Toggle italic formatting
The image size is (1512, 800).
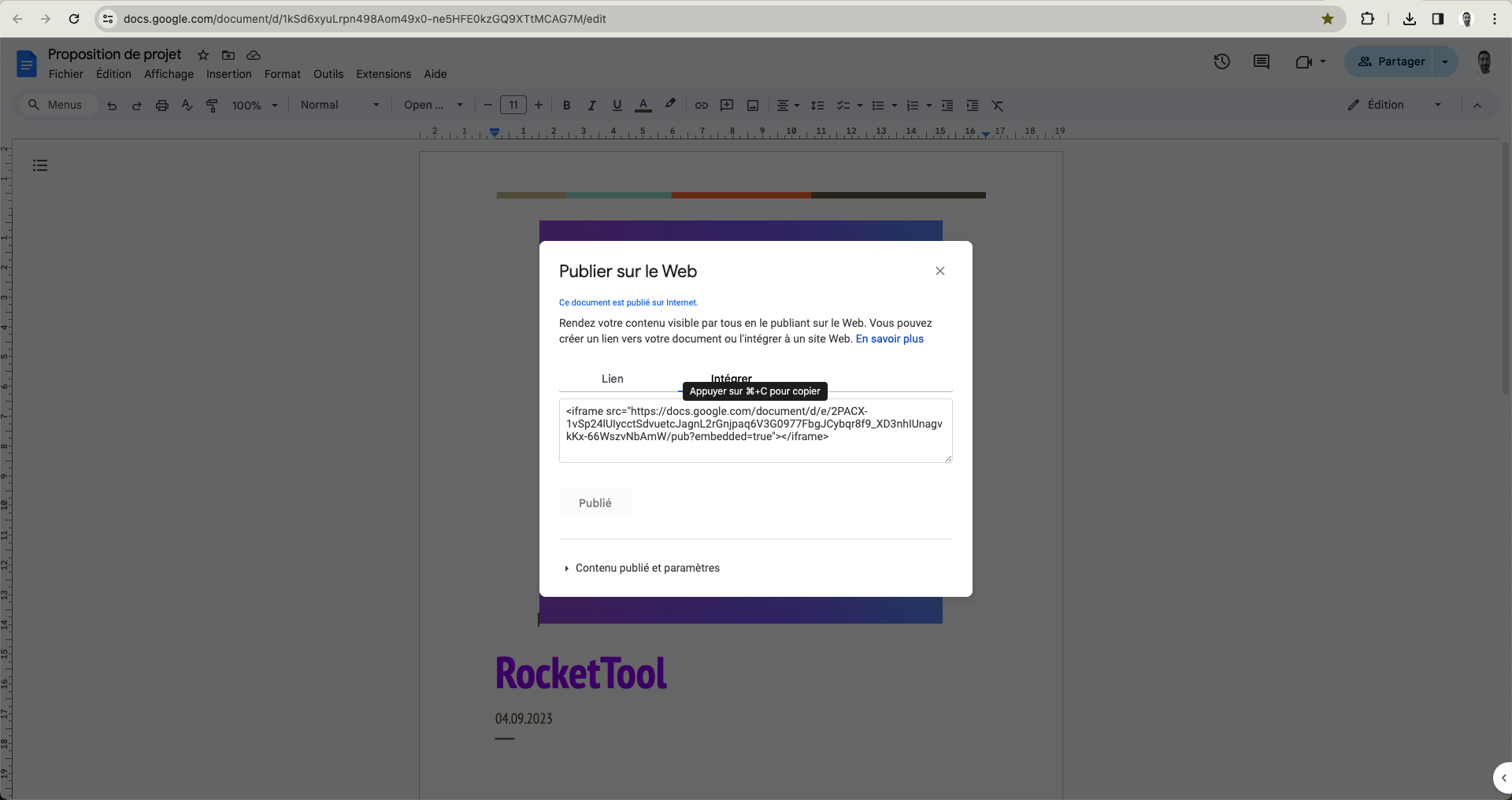(591, 106)
